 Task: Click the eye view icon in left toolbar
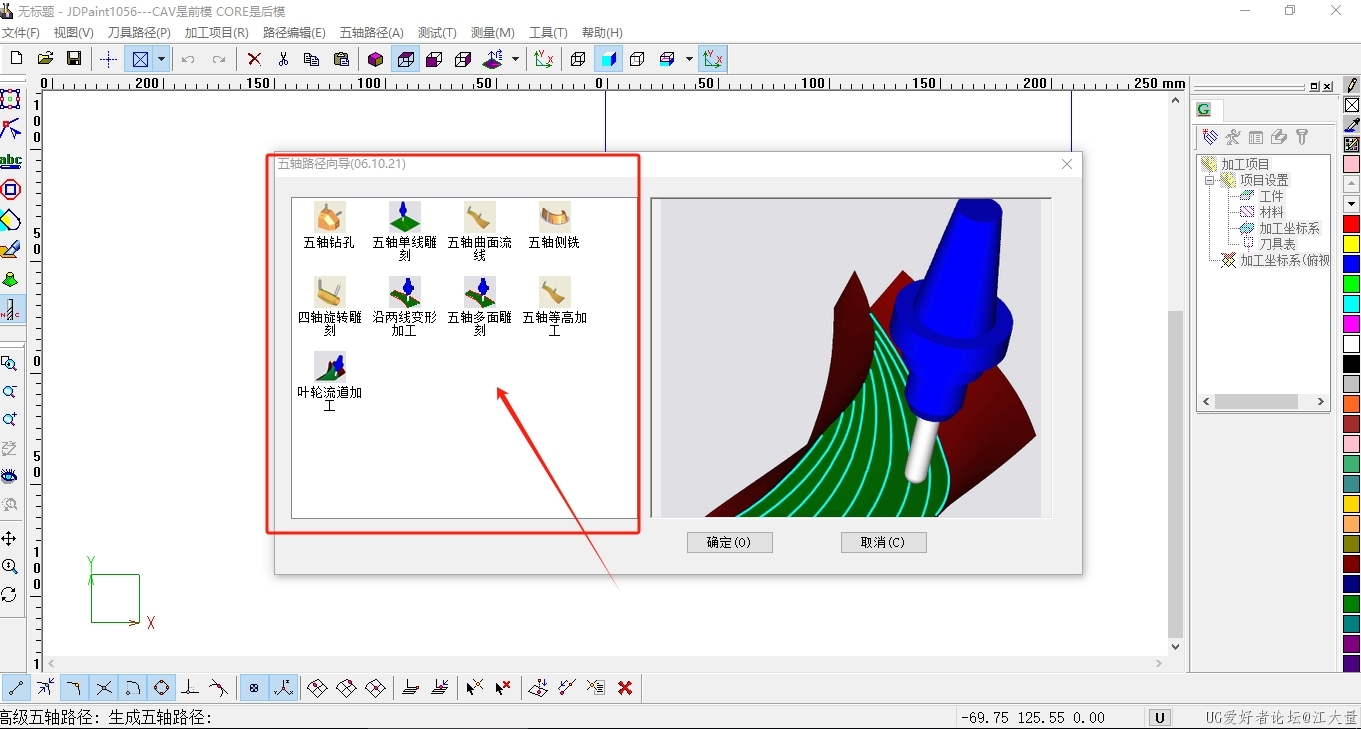(10, 476)
